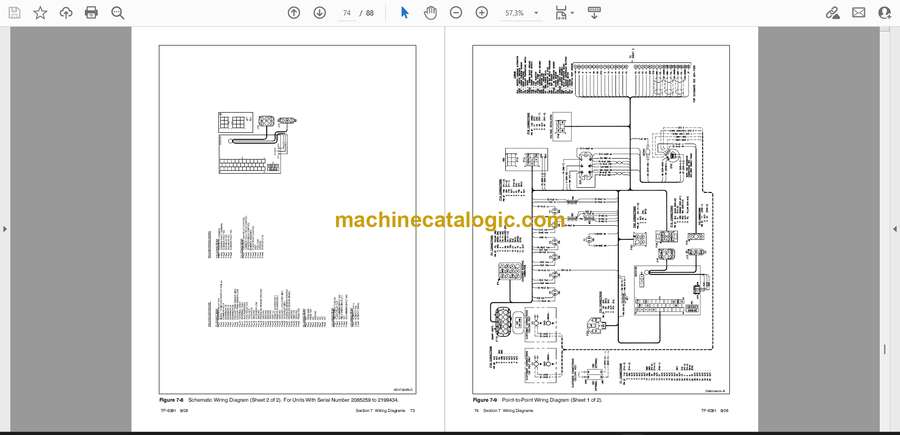Click the Save file icon

pyautogui.click(x=14, y=13)
